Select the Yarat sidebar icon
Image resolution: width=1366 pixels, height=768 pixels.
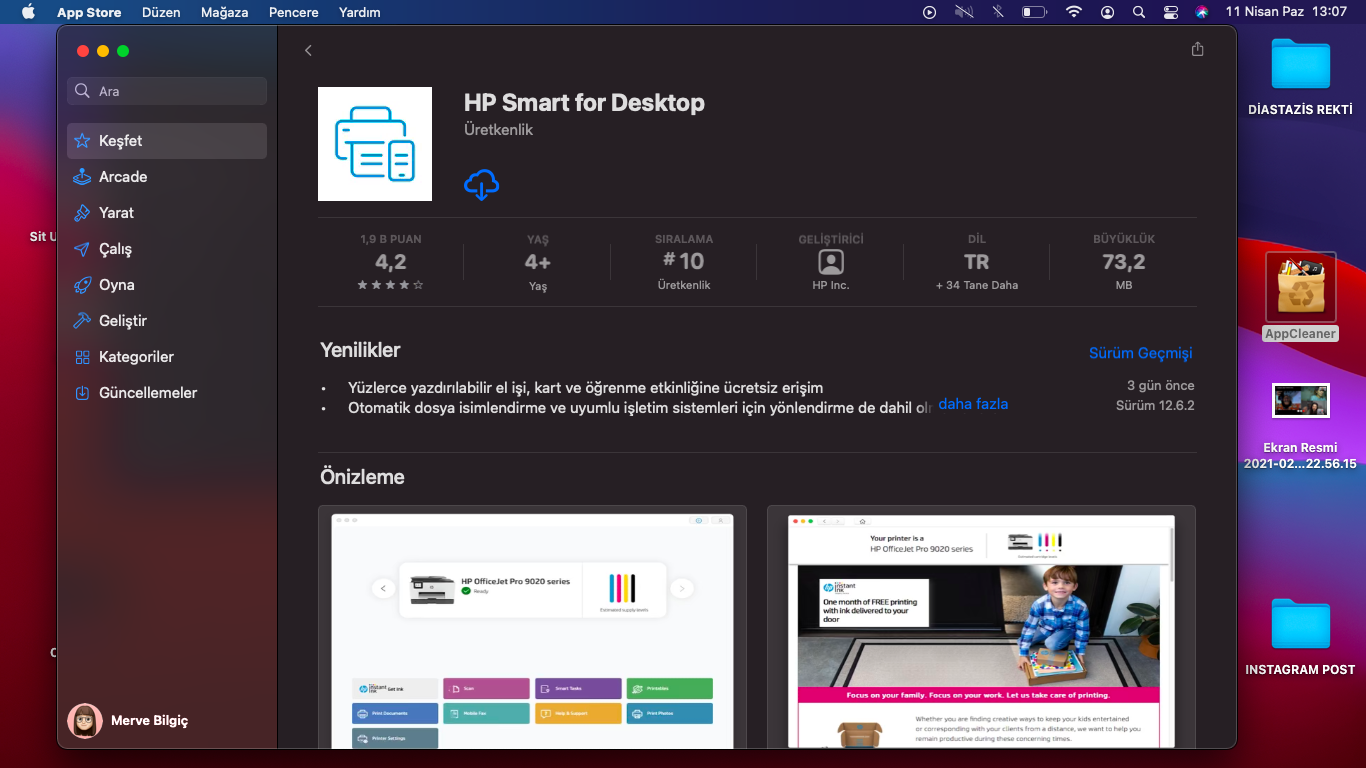[x=82, y=212]
